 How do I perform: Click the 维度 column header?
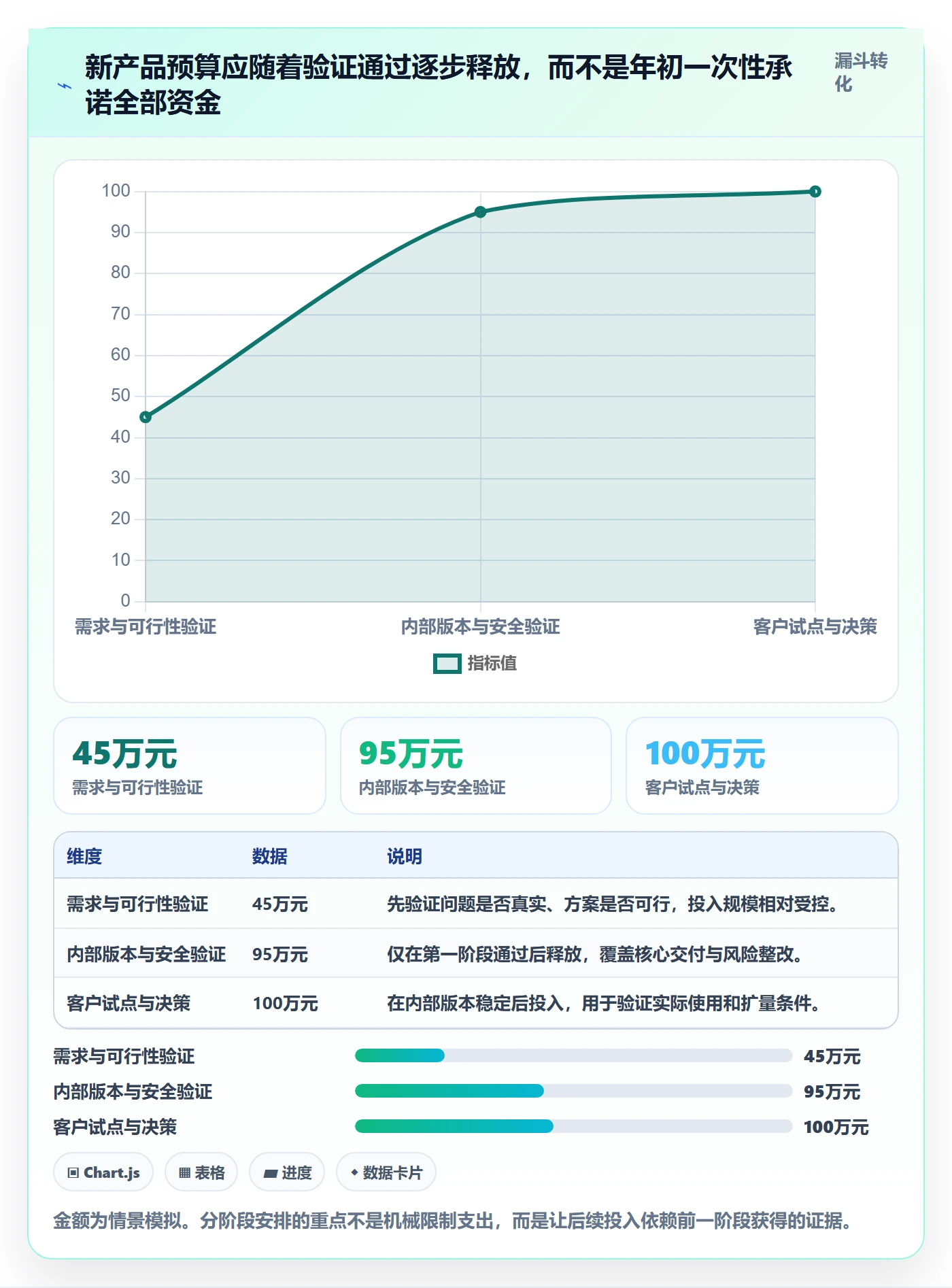point(84,856)
